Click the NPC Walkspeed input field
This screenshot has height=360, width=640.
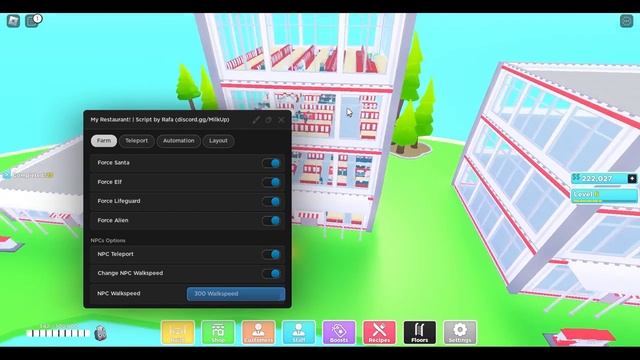pyautogui.click(x=236, y=294)
